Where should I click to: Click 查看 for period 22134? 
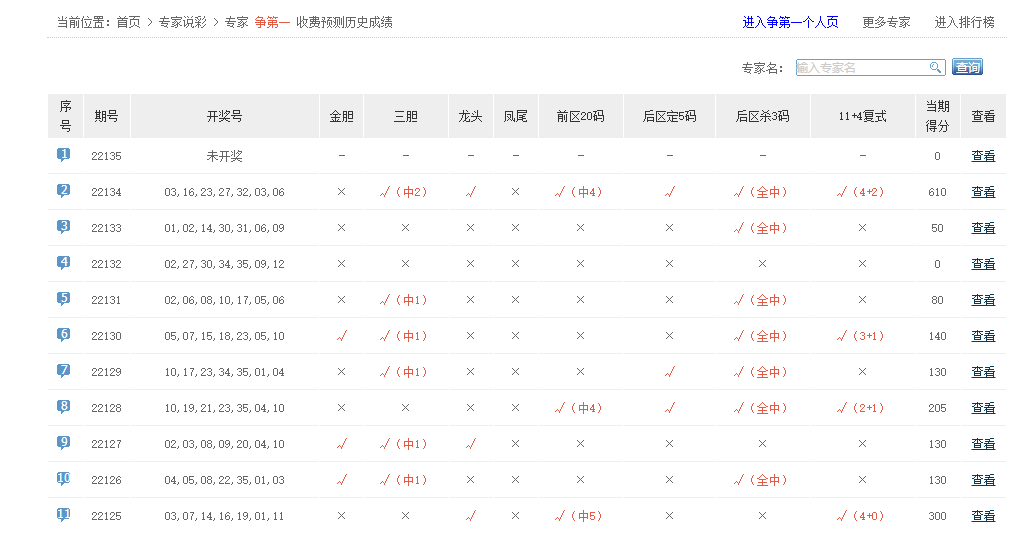[x=983, y=192]
